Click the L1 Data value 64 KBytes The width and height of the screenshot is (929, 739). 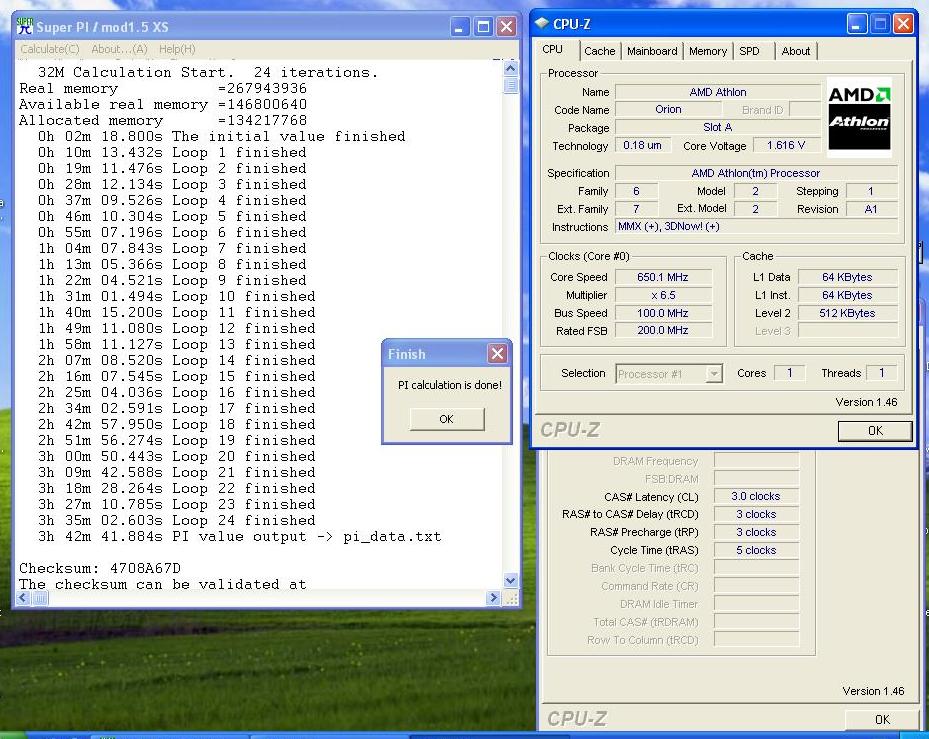point(847,277)
